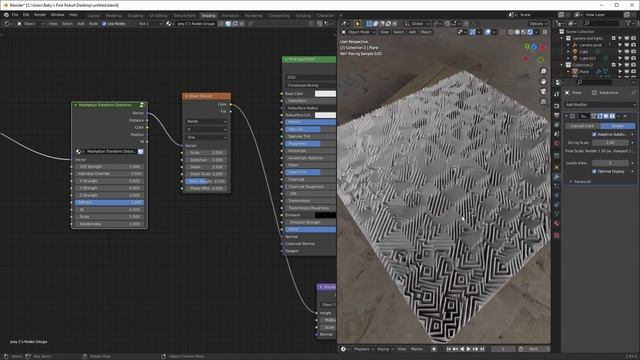This screenshot has width=640, height=360.
Task: Click the blue Z axis gizmo circle
Action: [534, 47]
